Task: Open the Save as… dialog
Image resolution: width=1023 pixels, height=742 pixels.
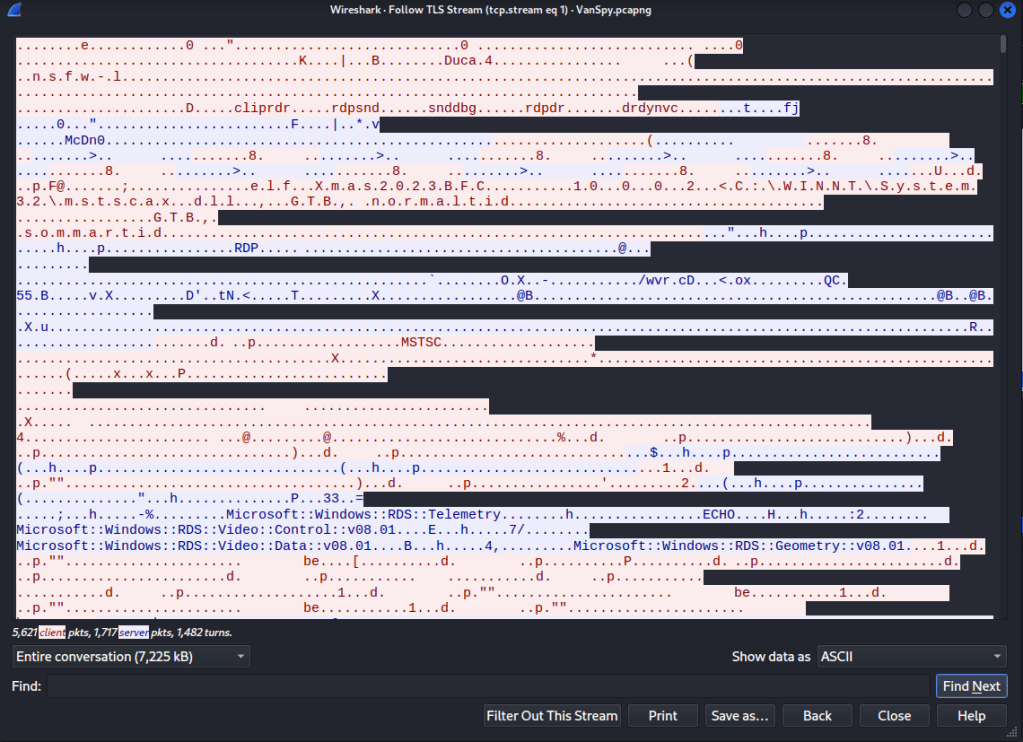Action: pos(740,716)
